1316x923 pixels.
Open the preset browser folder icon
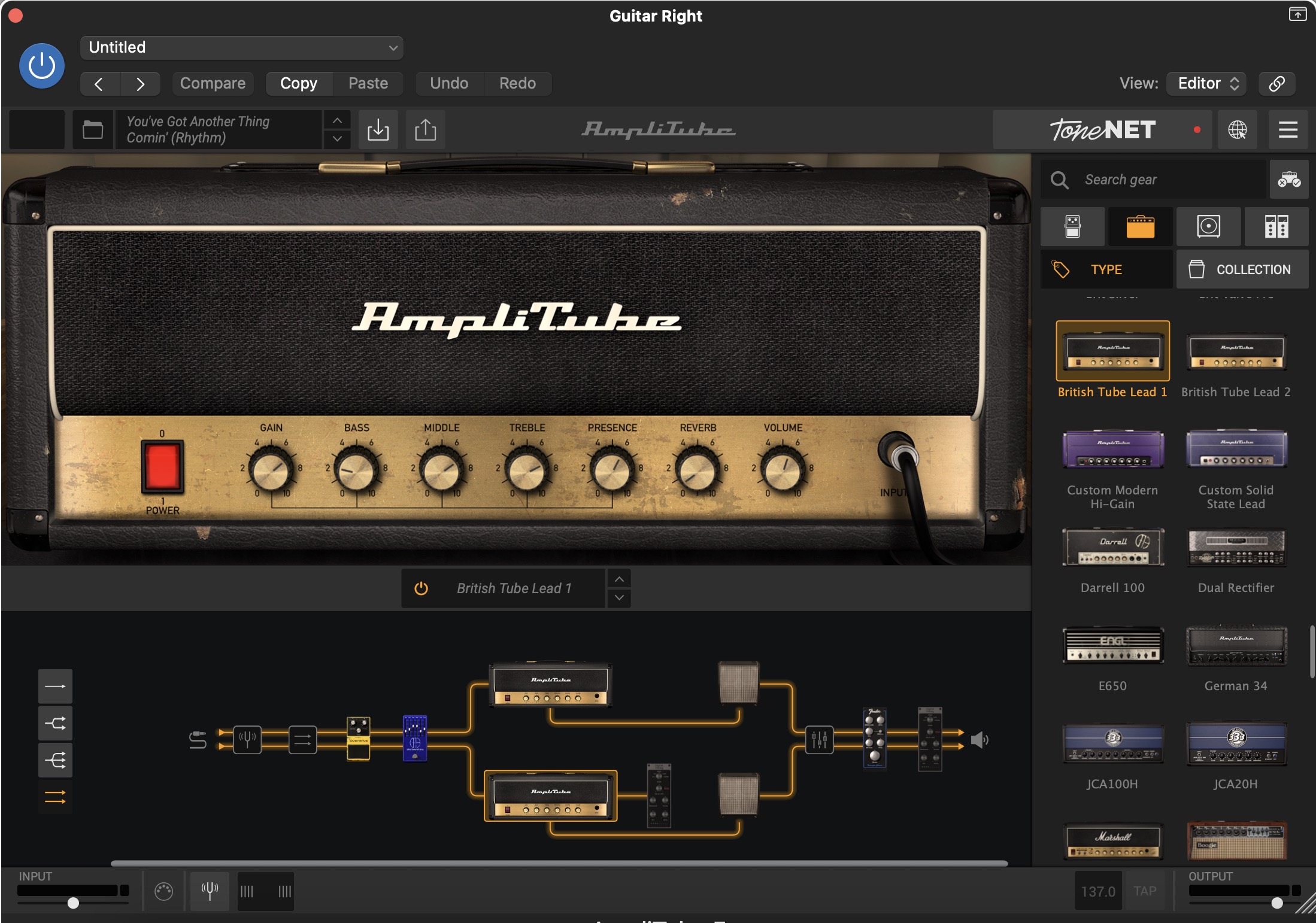click(x=93, y=129)
